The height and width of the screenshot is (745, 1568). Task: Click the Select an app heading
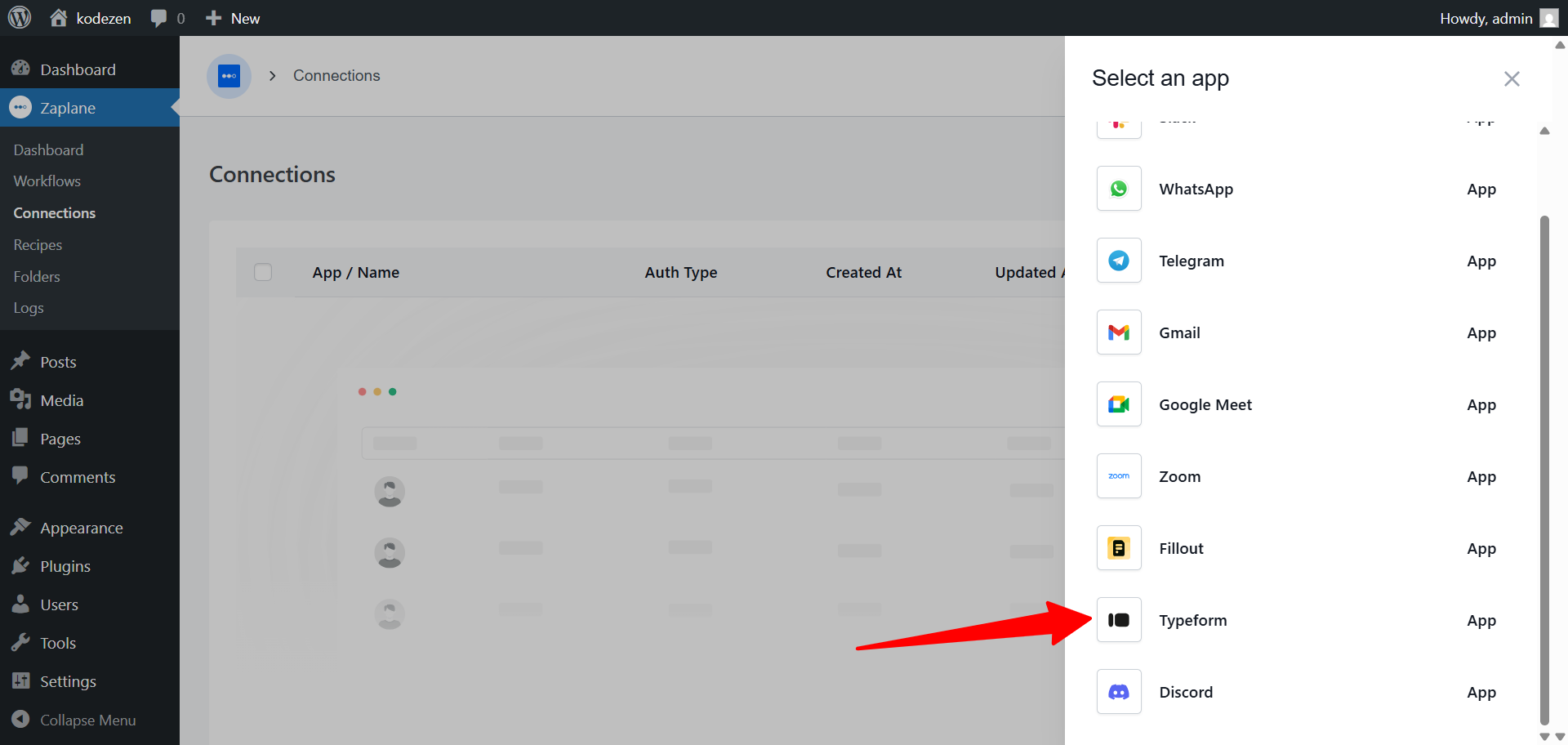point(1160,78)
